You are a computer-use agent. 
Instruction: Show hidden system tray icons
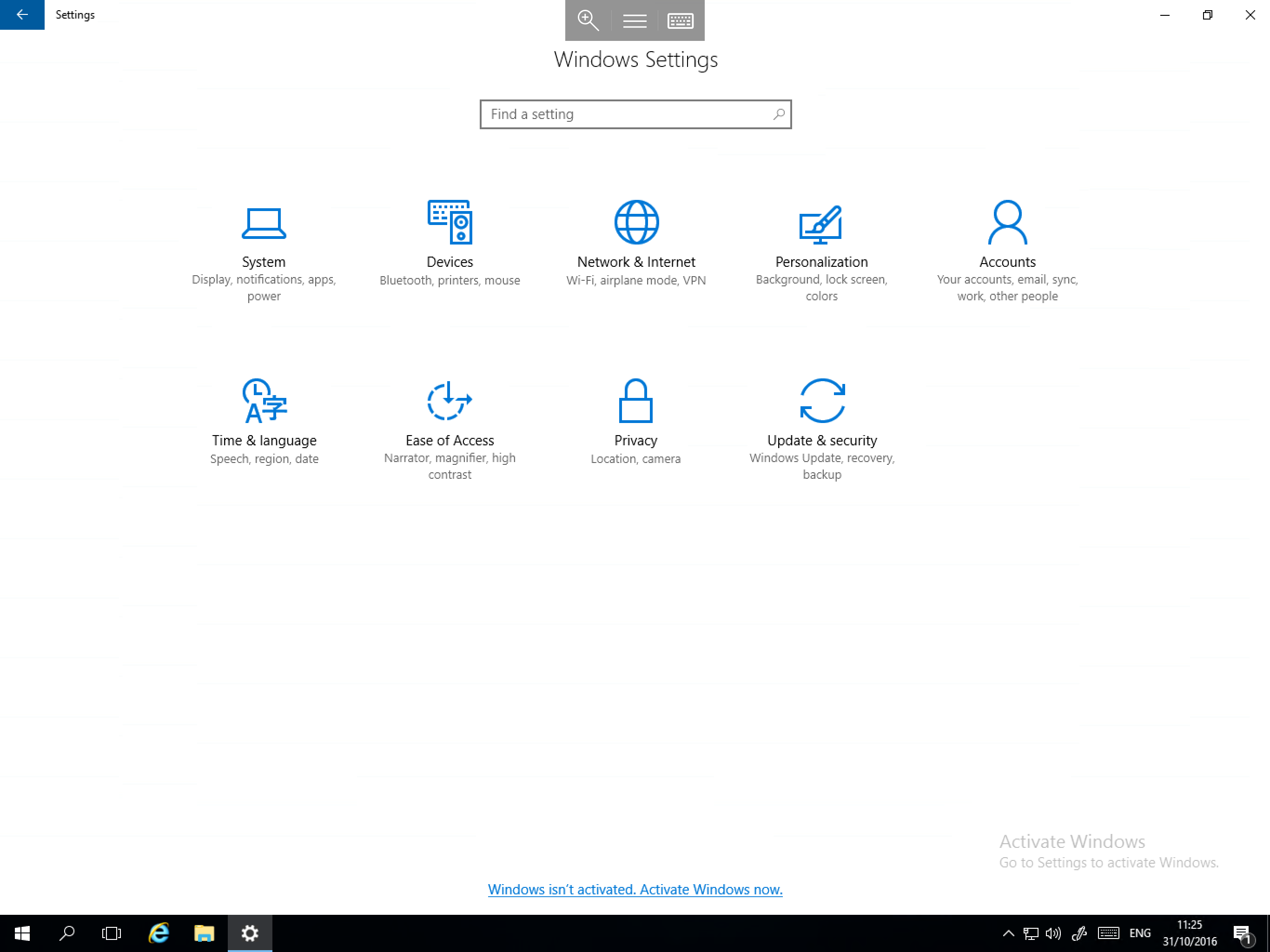tap(1008, 933)
